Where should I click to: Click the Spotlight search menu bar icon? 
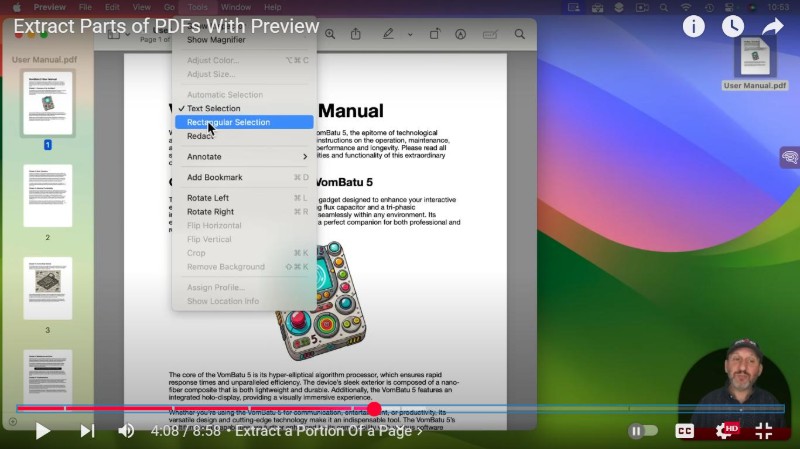tap(663, 7)
